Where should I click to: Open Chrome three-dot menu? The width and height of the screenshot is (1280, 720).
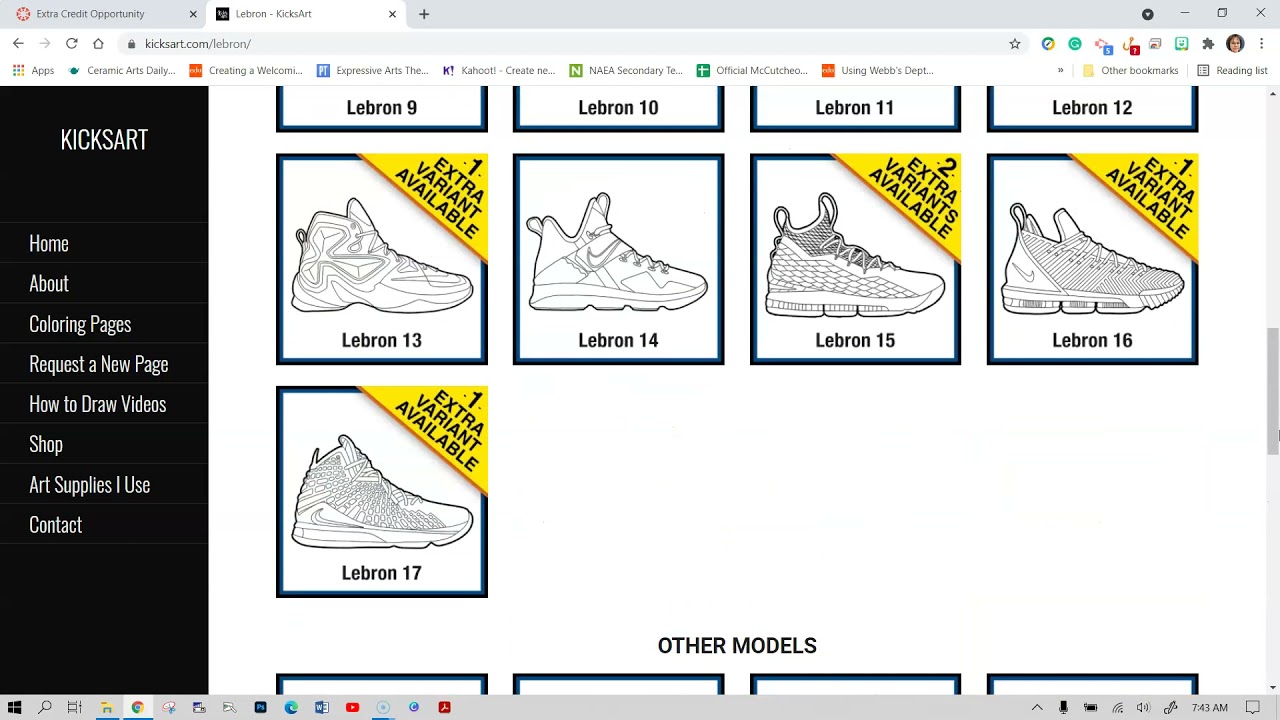[x=1262, y=44]
